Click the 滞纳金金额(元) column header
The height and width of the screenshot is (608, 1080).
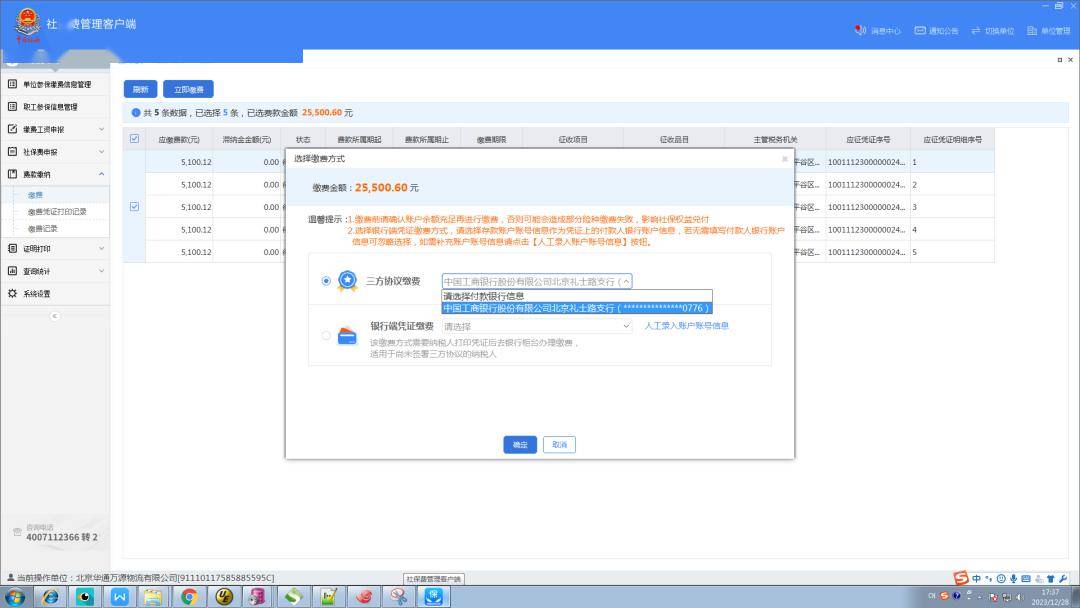click(247, 139)
